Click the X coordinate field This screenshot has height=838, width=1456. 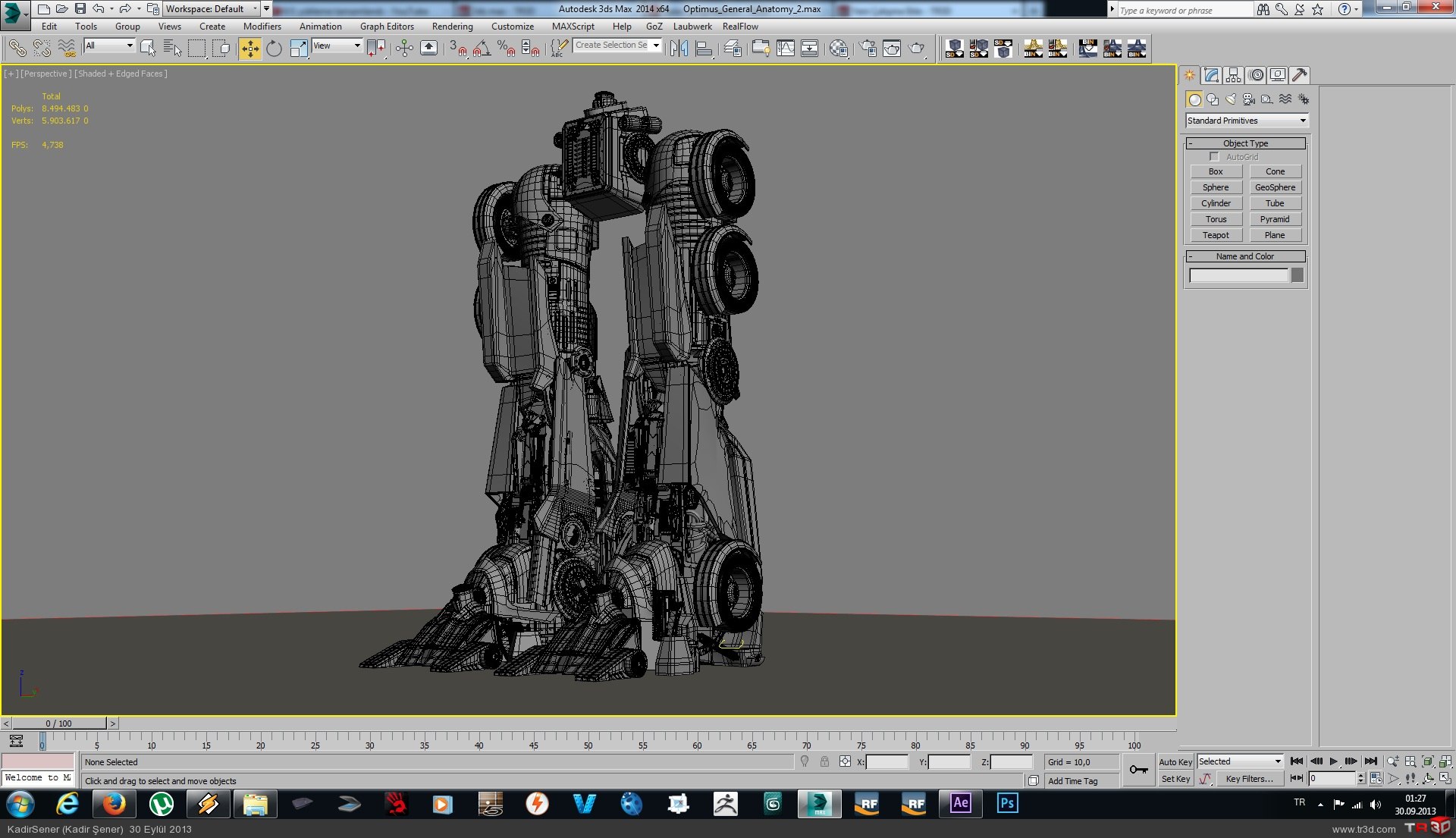tap(886, 762)
